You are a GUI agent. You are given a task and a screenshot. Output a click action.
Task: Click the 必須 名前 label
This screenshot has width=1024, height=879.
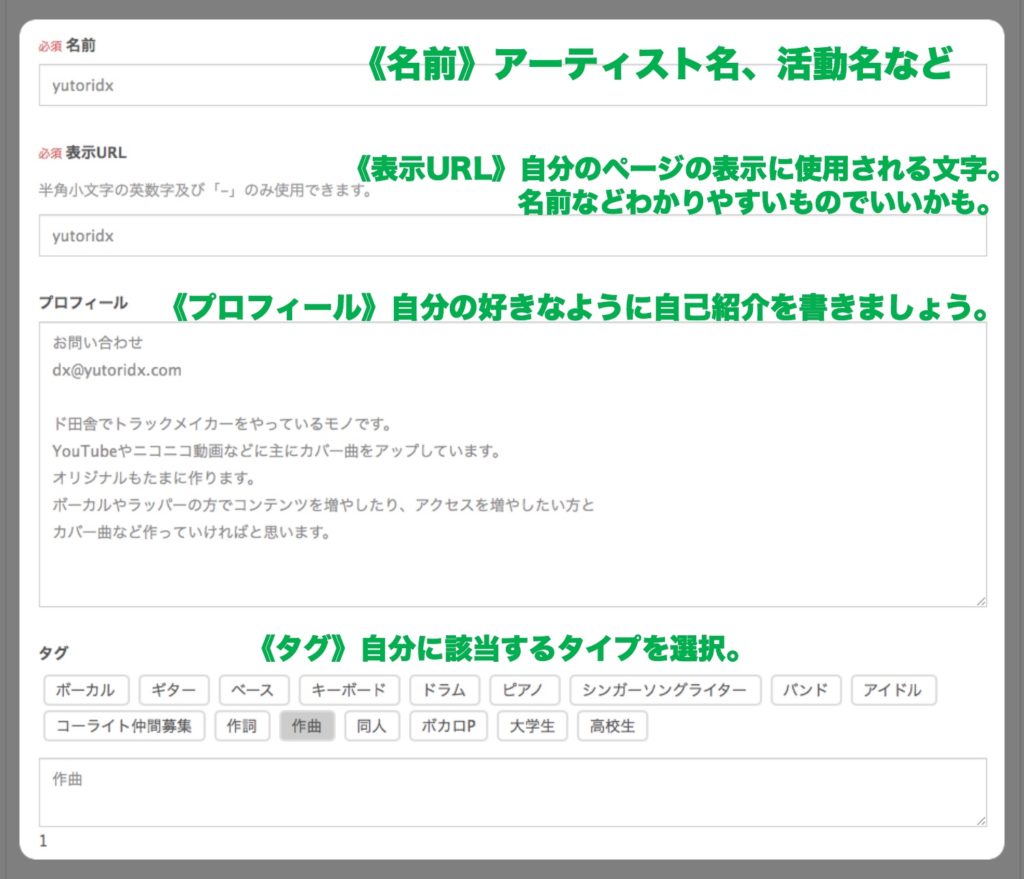coord(67,45)
